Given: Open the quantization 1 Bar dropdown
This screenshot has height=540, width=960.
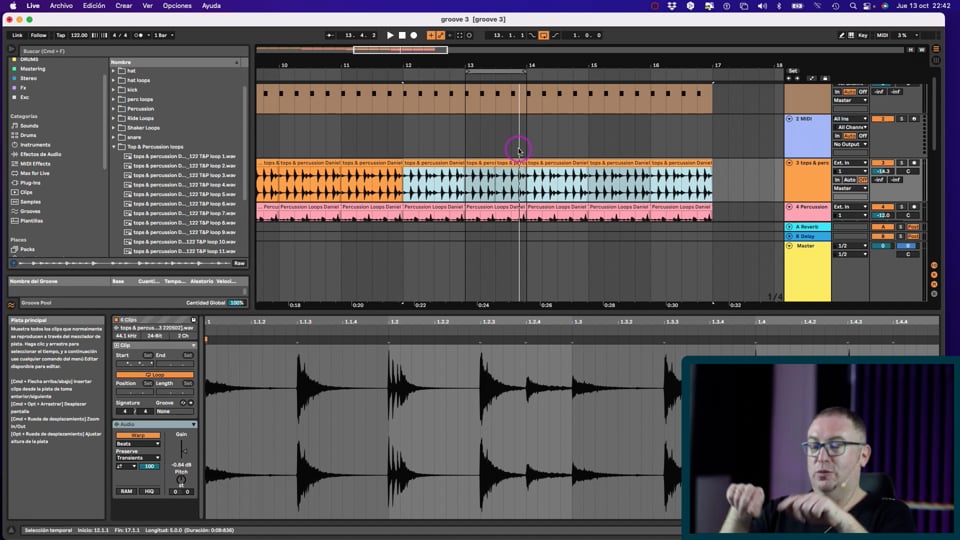Looking at the screenshot, I should (x=163, y=36).
